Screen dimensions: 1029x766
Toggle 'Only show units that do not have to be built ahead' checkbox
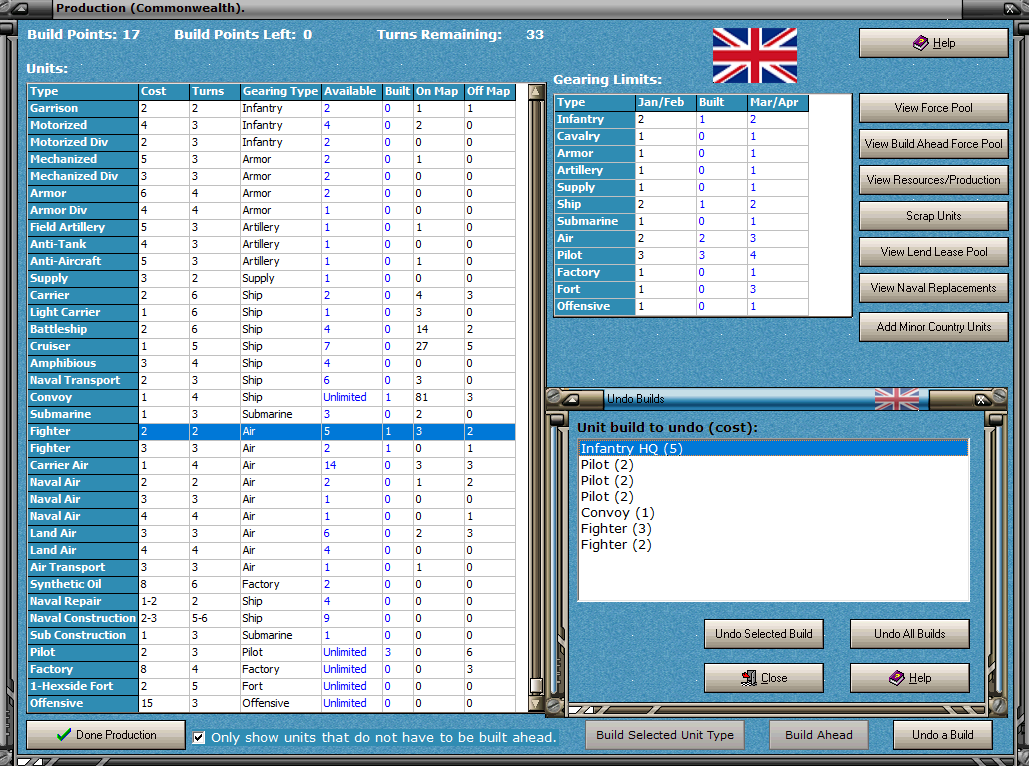[x=199, y=738]
